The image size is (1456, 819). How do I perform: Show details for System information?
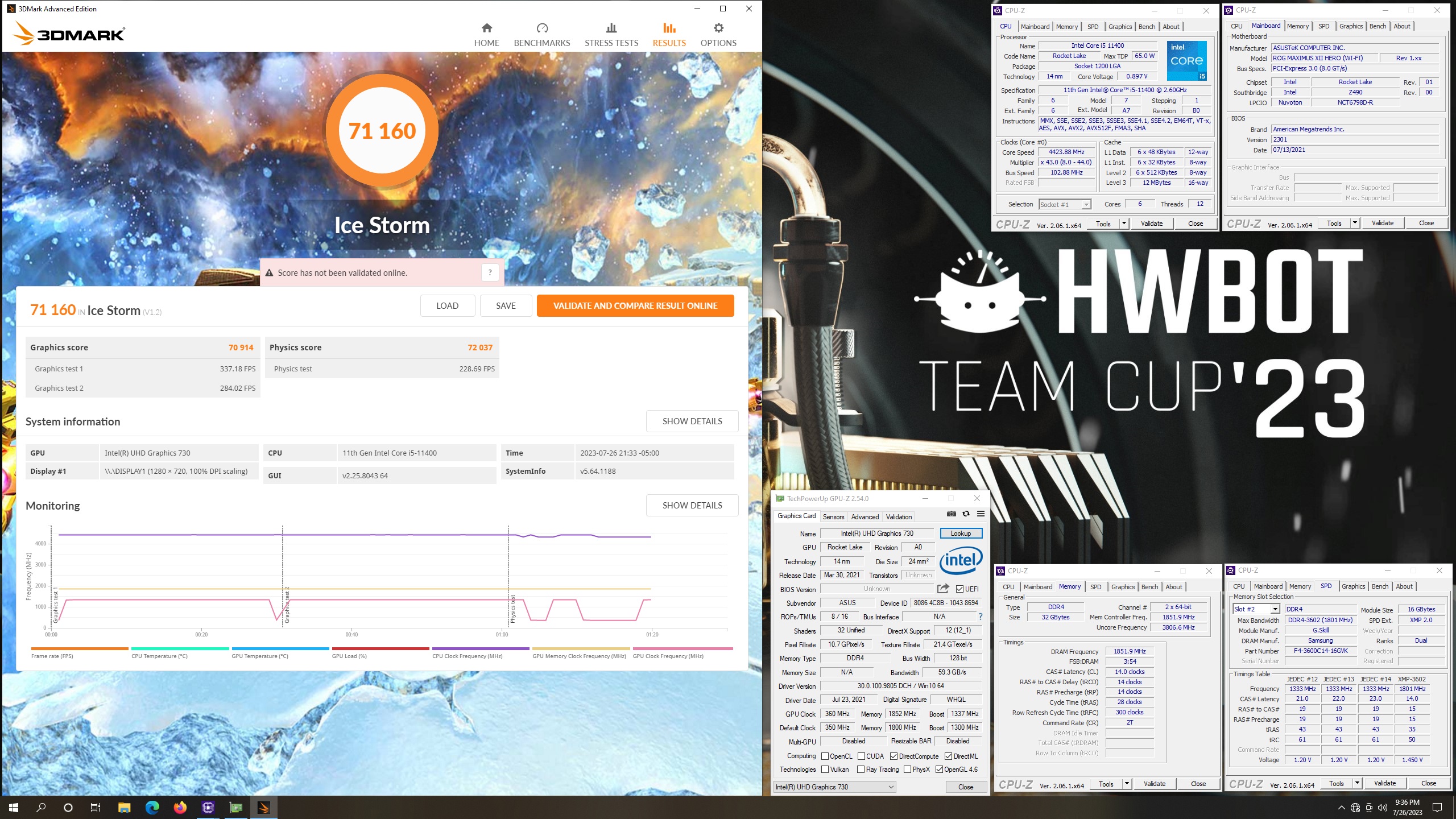692,421
